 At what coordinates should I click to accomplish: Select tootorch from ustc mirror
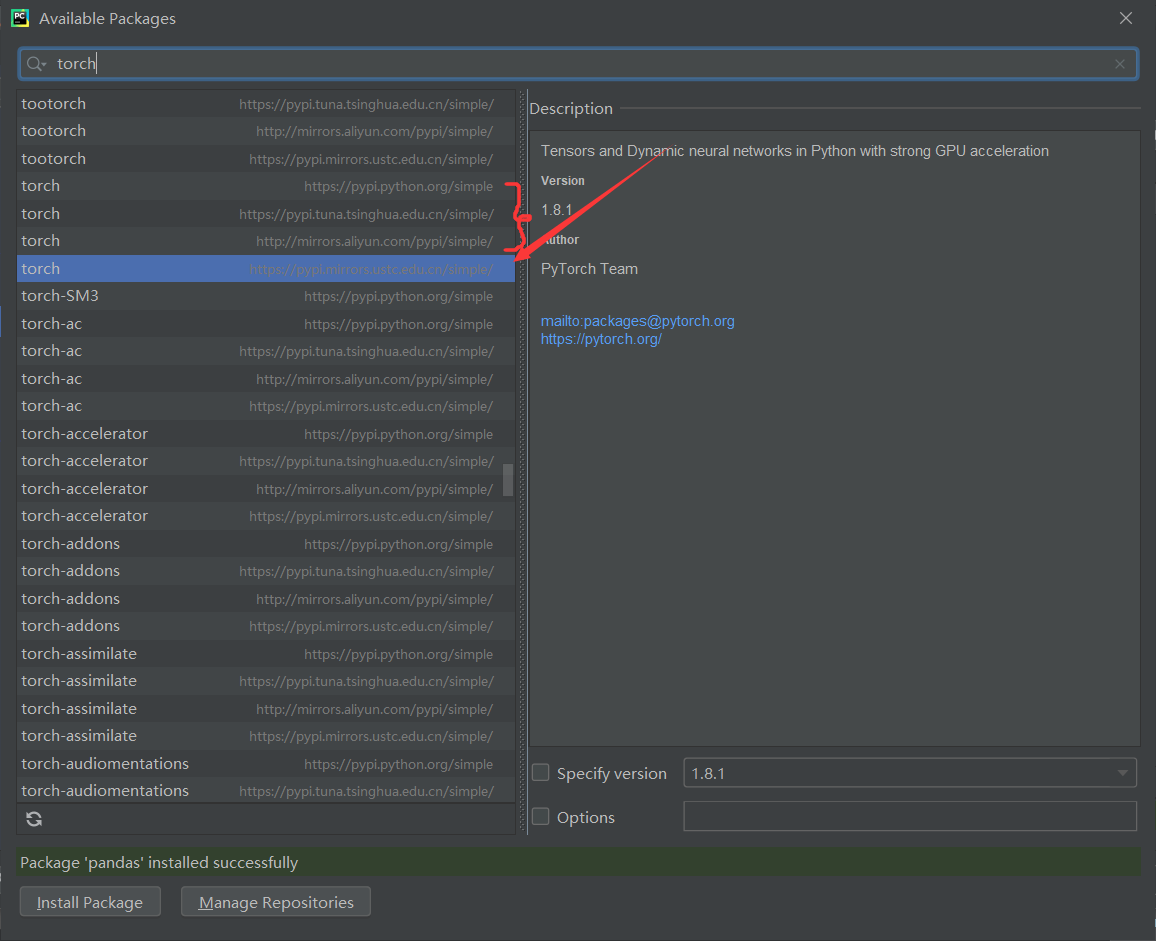tap(265, 159)
